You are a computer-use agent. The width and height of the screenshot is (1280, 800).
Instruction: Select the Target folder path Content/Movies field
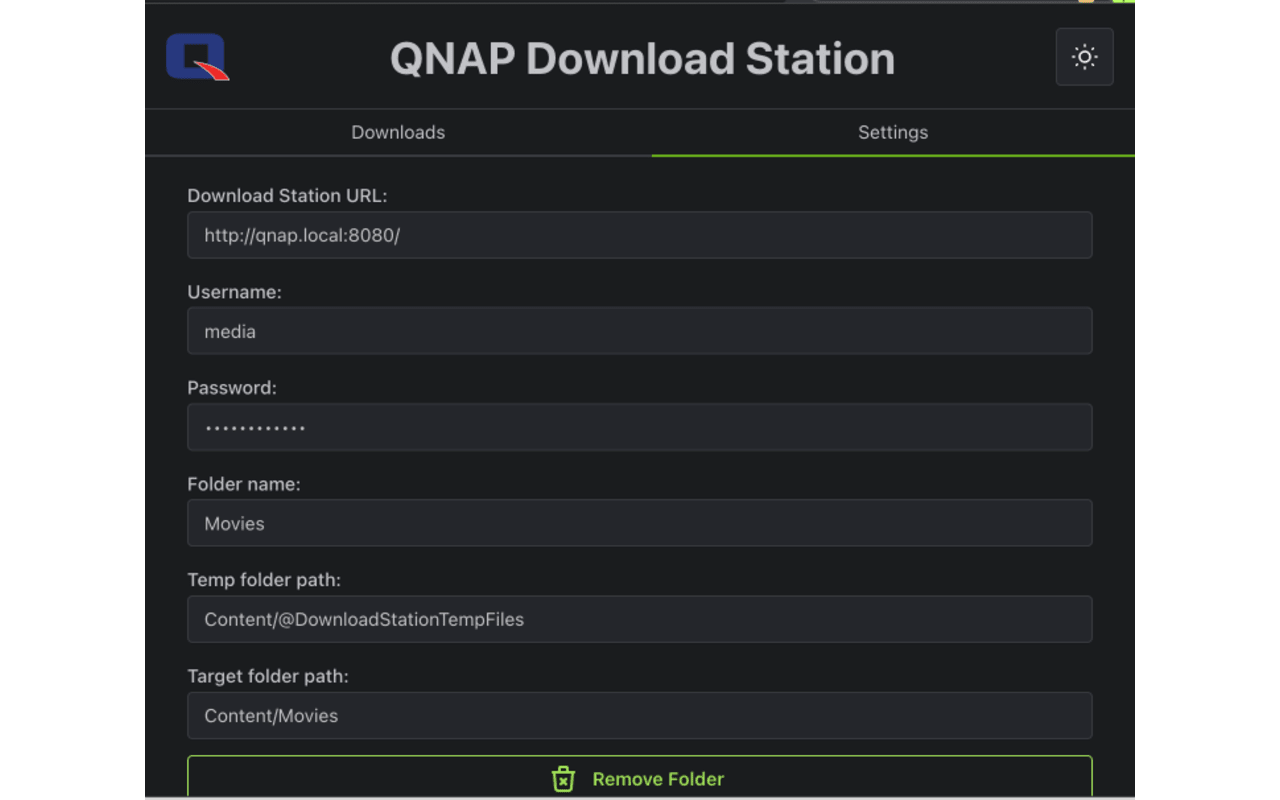tap(640, 716)
